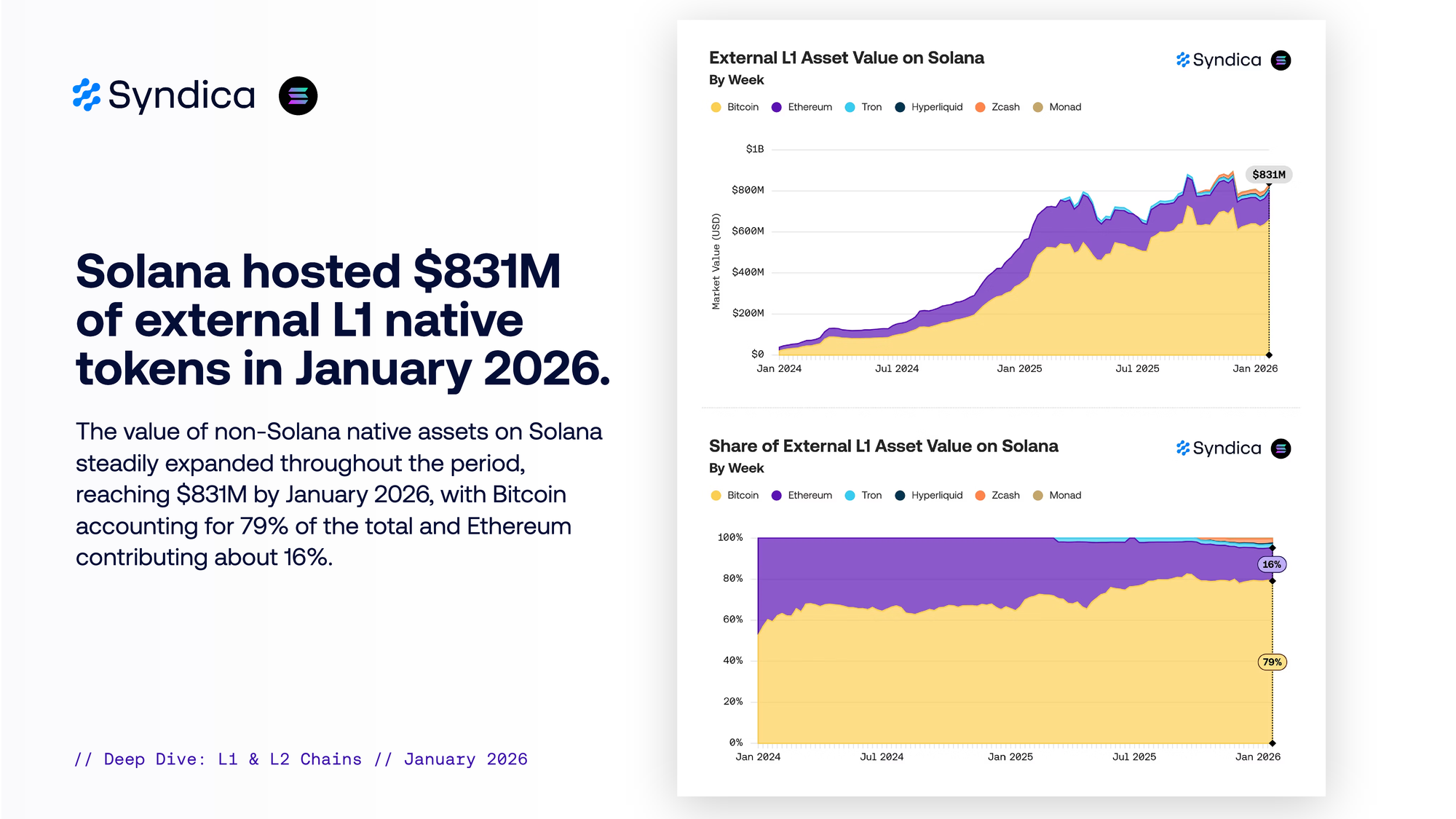Screen dimensions: 1456x819
Task: Click the 16% Ethereum share label
Action: [1271, 564]
